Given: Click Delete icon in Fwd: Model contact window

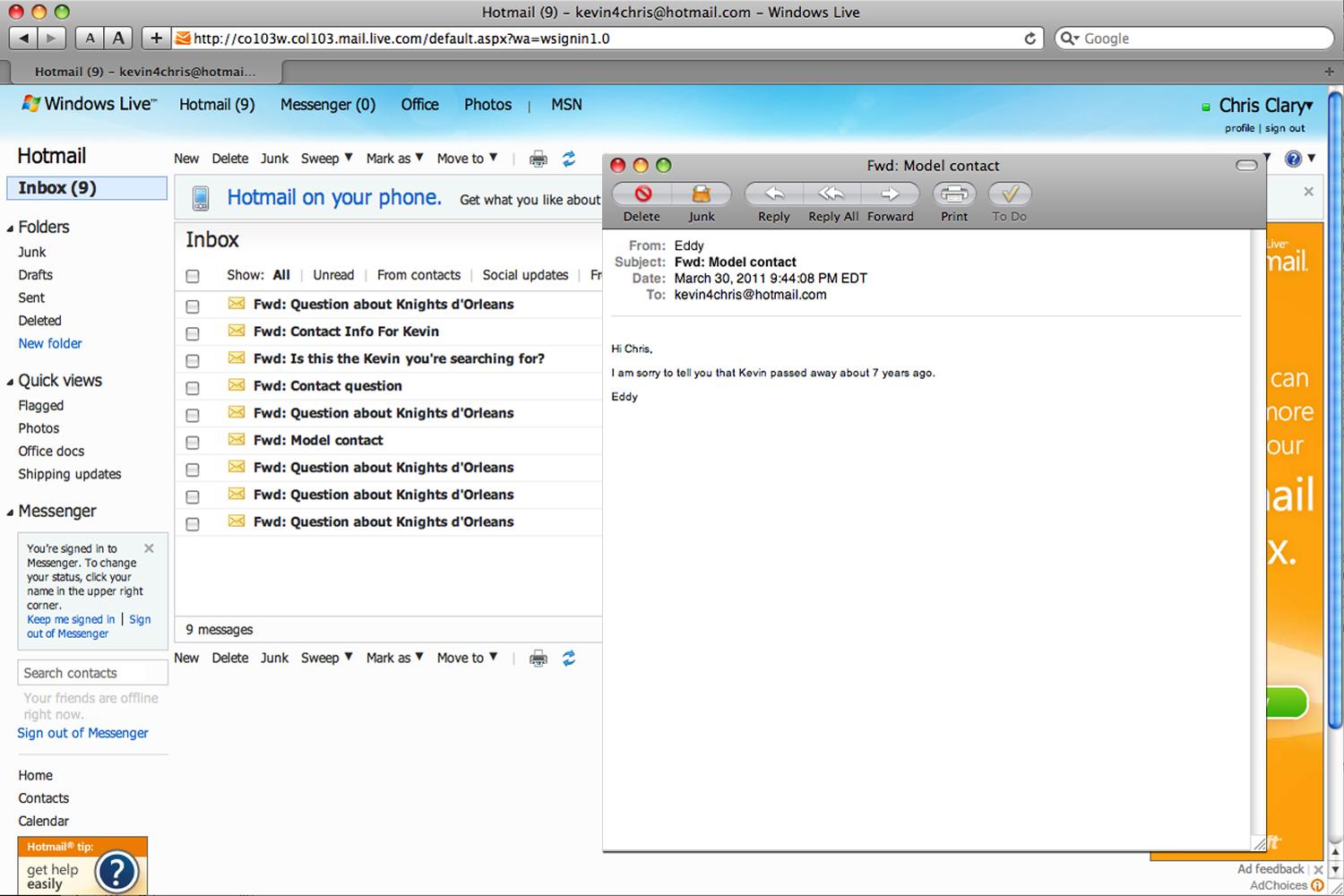Looking at the screenshot, I should click(642, 194).
